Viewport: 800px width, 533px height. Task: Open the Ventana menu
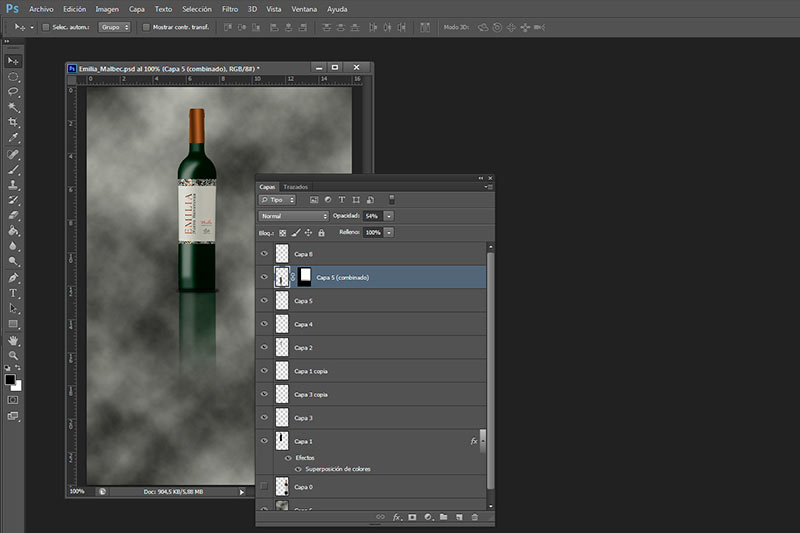tap(304, 9)
